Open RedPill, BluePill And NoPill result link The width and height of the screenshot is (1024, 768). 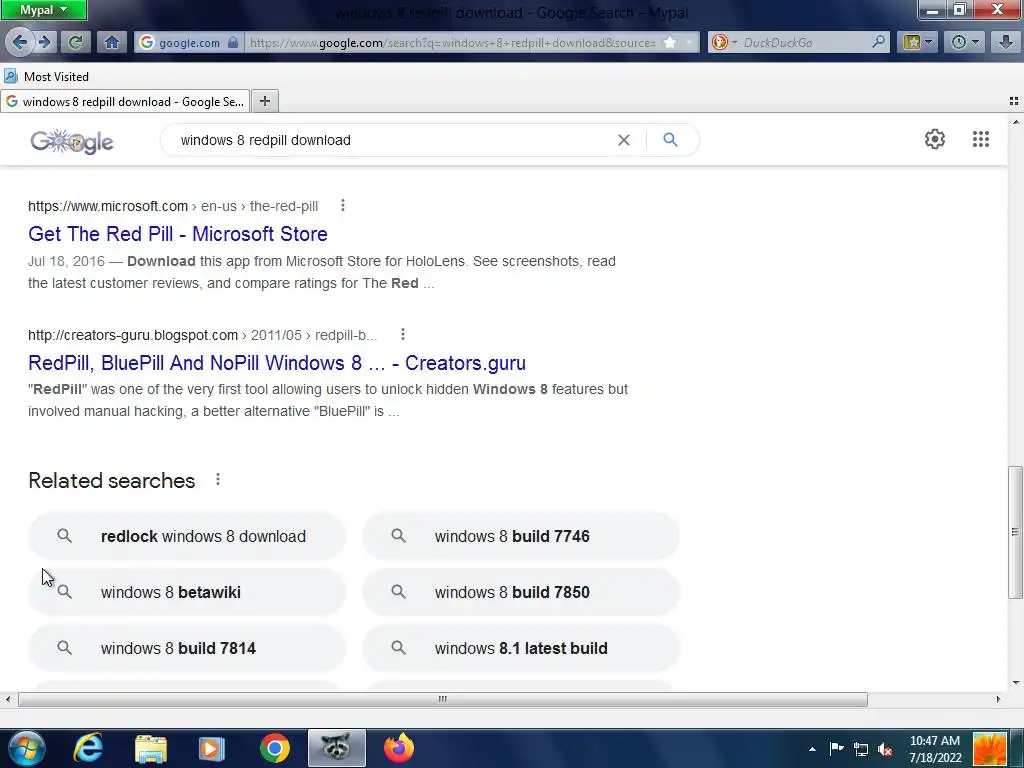click(x=277, y=362)
